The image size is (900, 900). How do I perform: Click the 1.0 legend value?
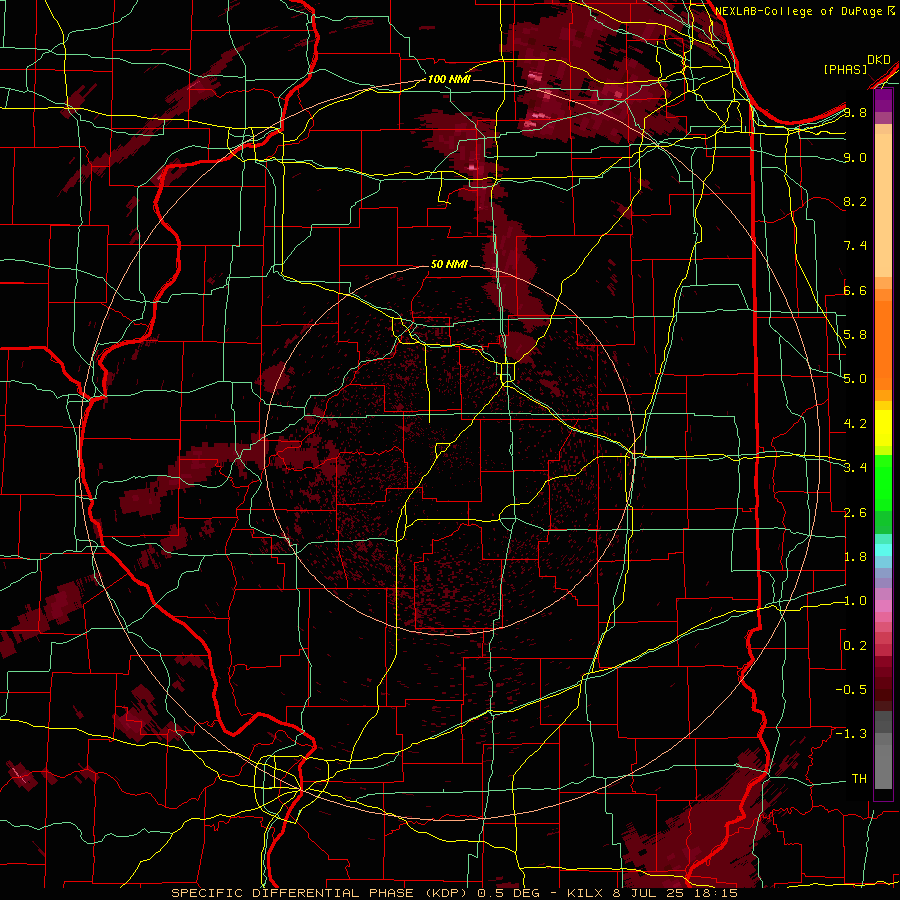pos(855,601)
